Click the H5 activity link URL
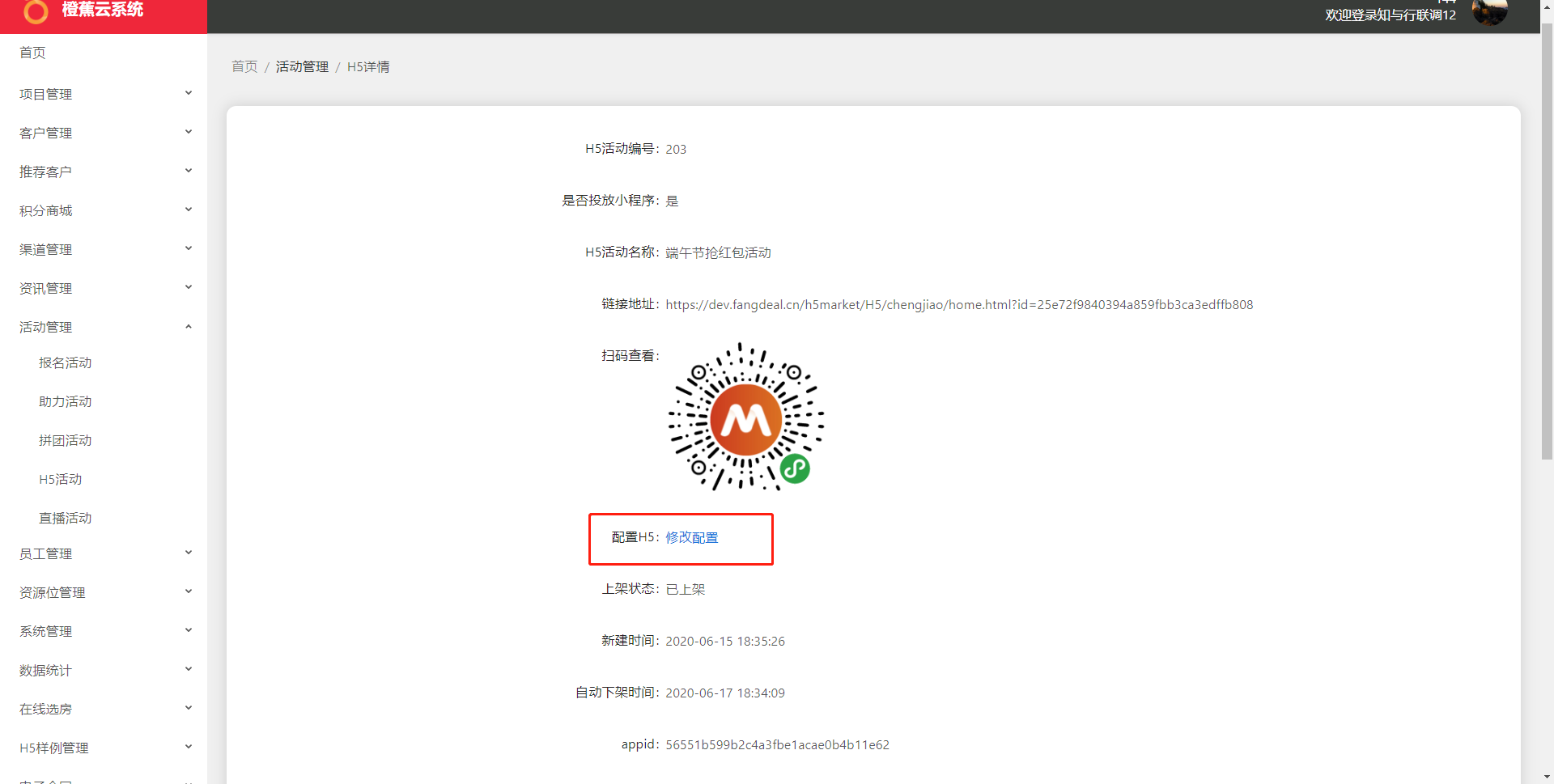Screen dimensions: 1554x784 coord(959,304)
